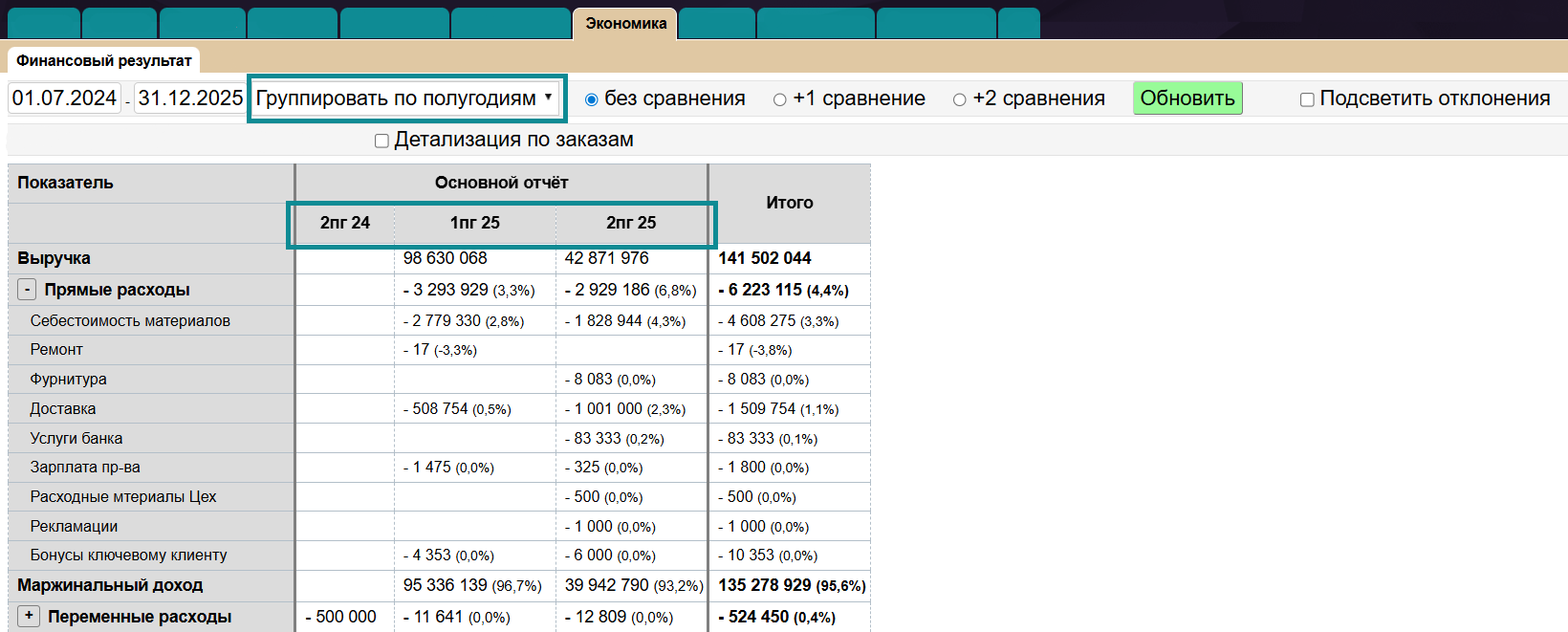Open the Финансовый результат sub-tab
Screen dimensions: 1568x632
point(103,60)
